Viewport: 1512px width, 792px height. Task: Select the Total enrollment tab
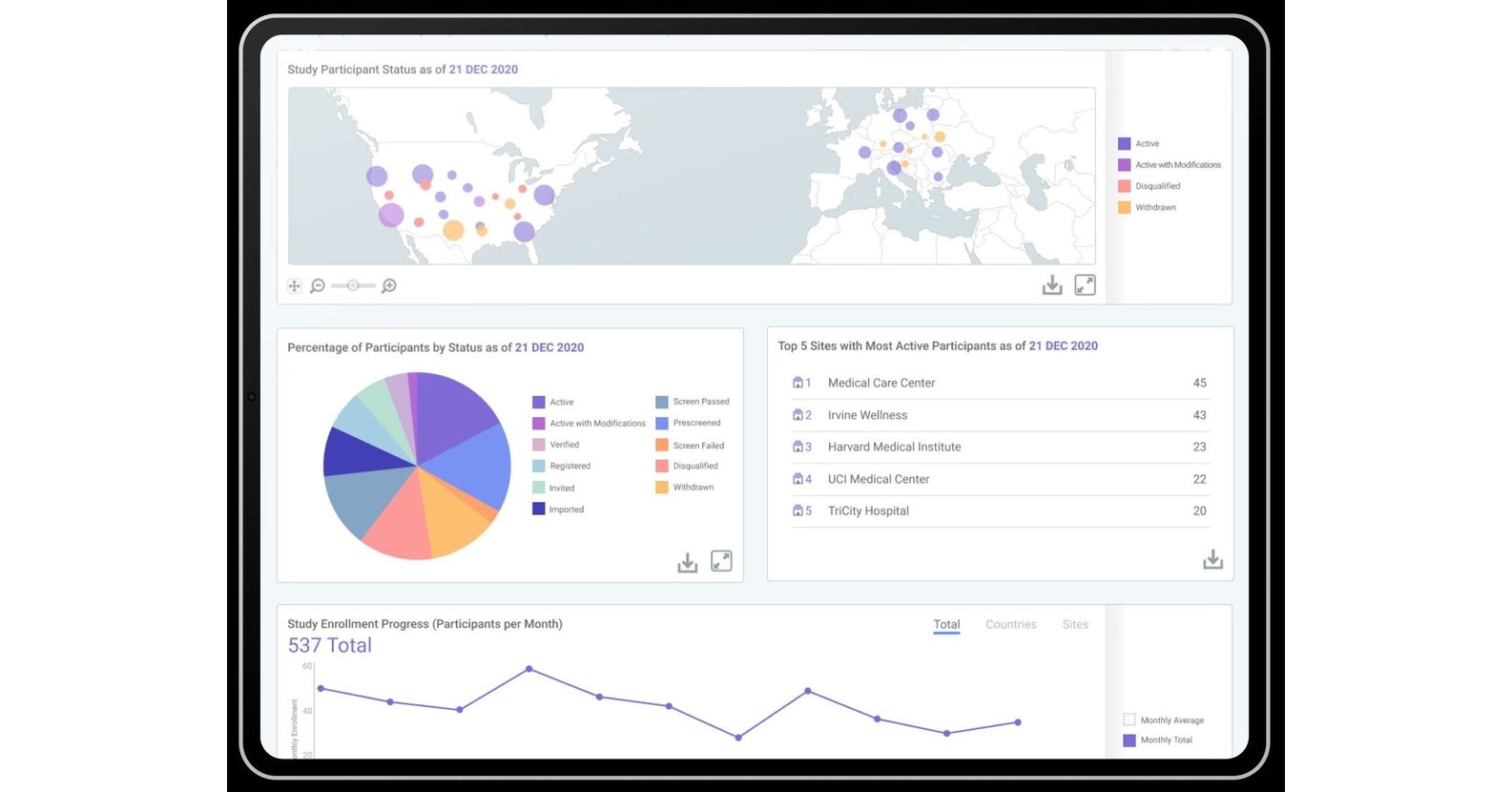[x=946, y=624]
